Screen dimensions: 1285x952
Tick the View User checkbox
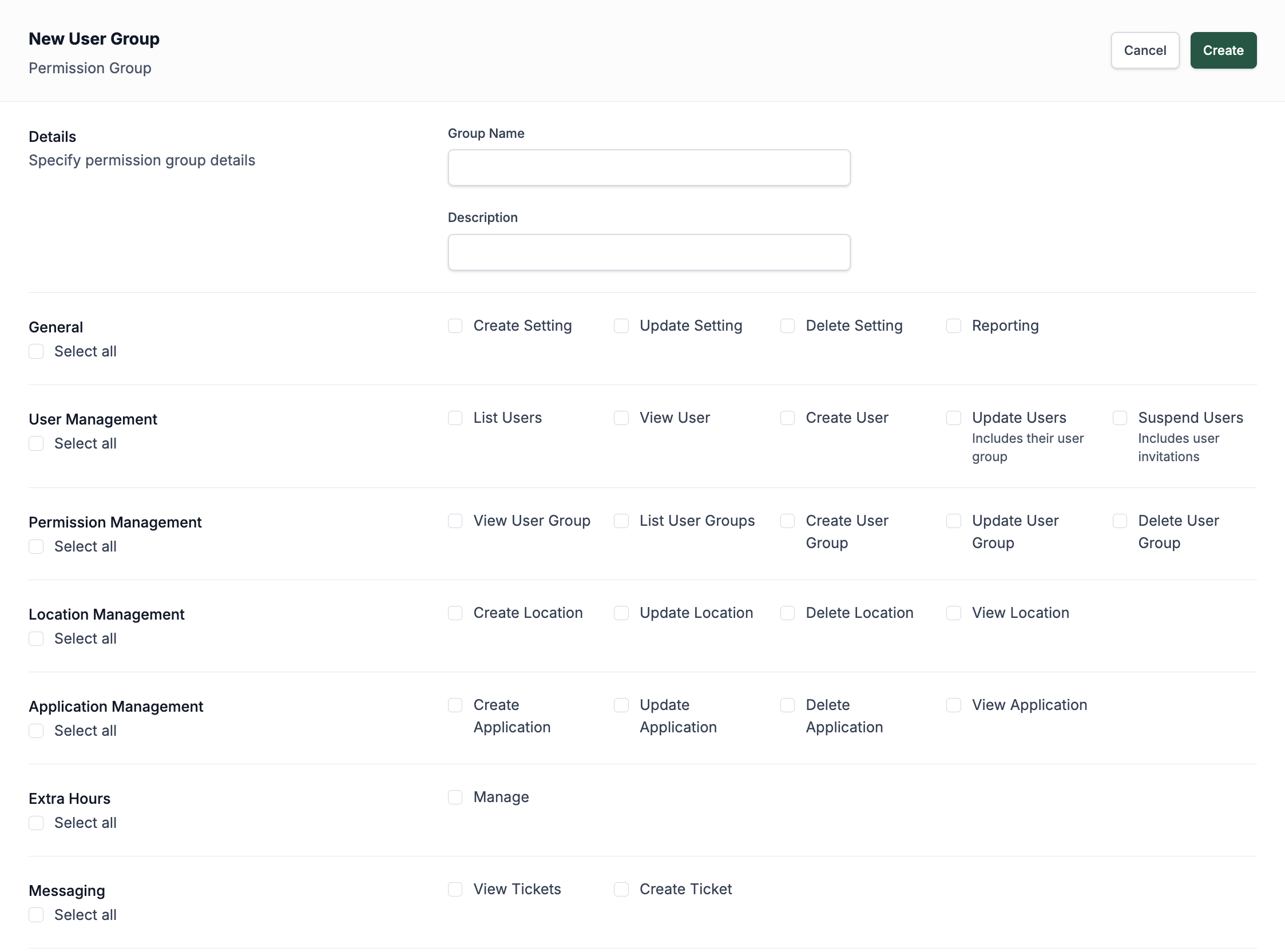tap(621, 418)
